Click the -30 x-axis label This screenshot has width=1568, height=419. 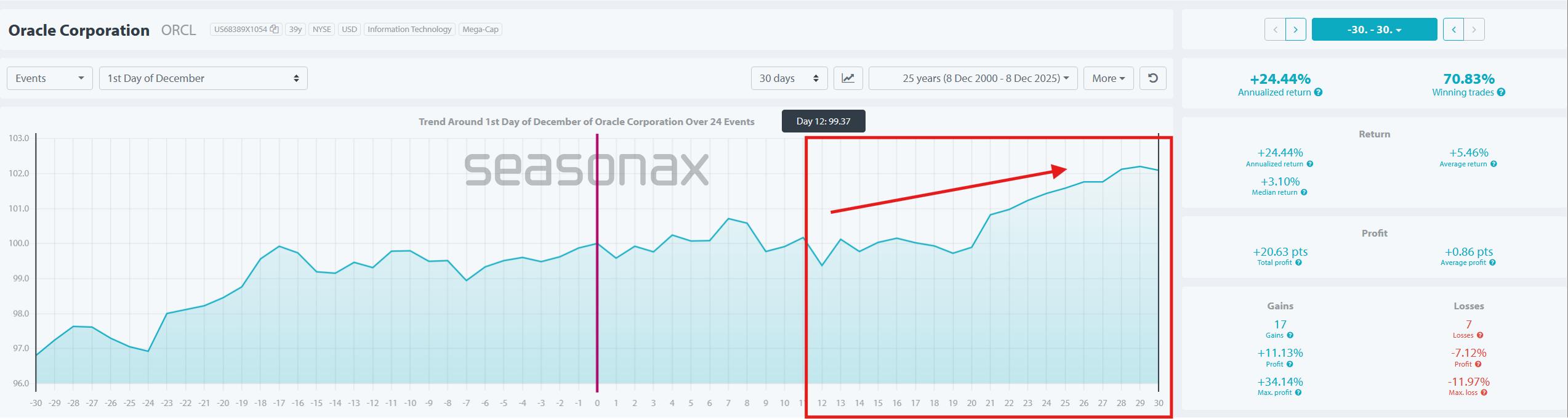pos(36,403)
